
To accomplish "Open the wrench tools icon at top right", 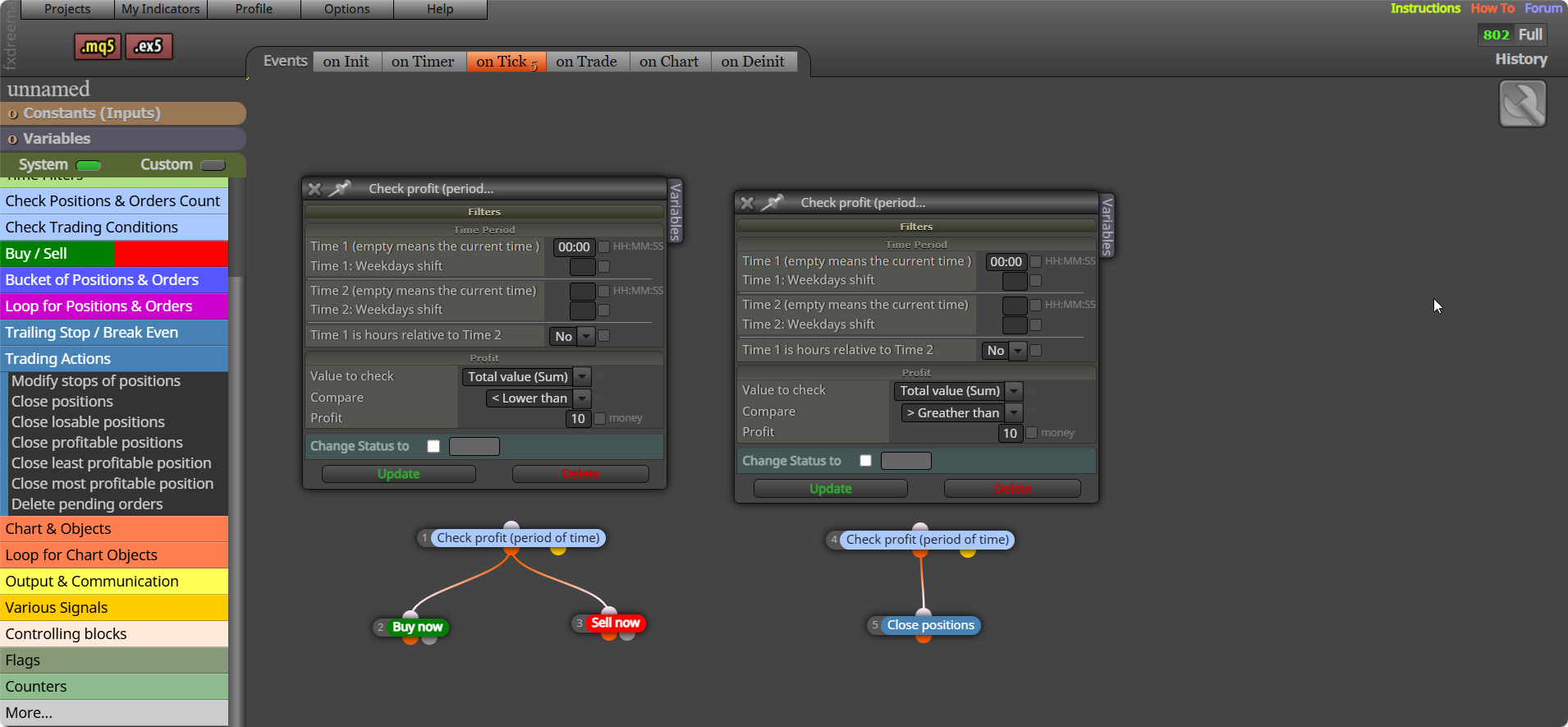I will tap(1522, 104).
